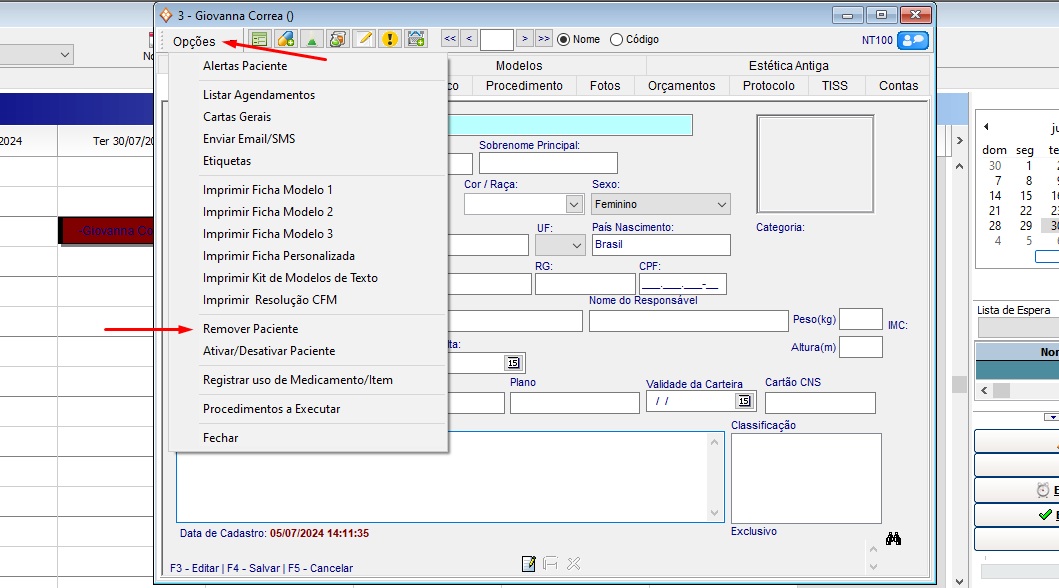The width and height of the screenshot is (1059, 588).
Task: Select Listar Agendamentos menu entry
Action: [258, 95]
